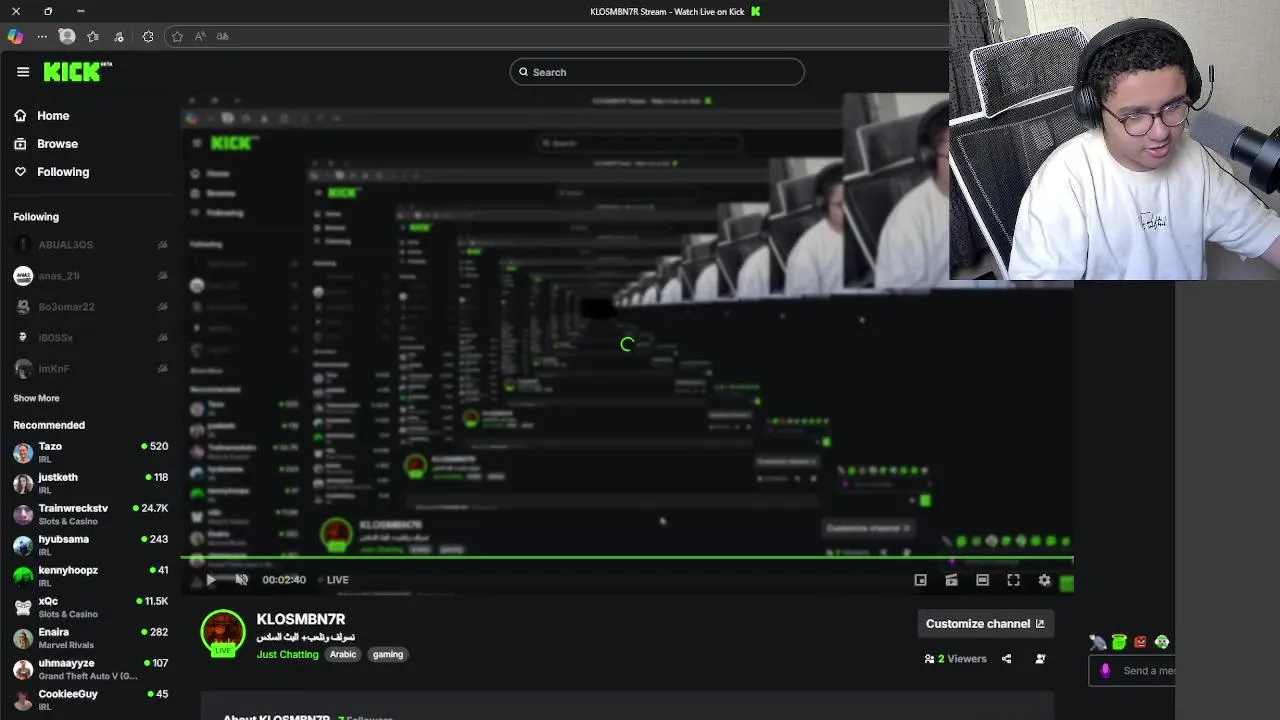Add page to favorites with star icon
Screen dimensions: 1280x720
click(x=177, y=36)
